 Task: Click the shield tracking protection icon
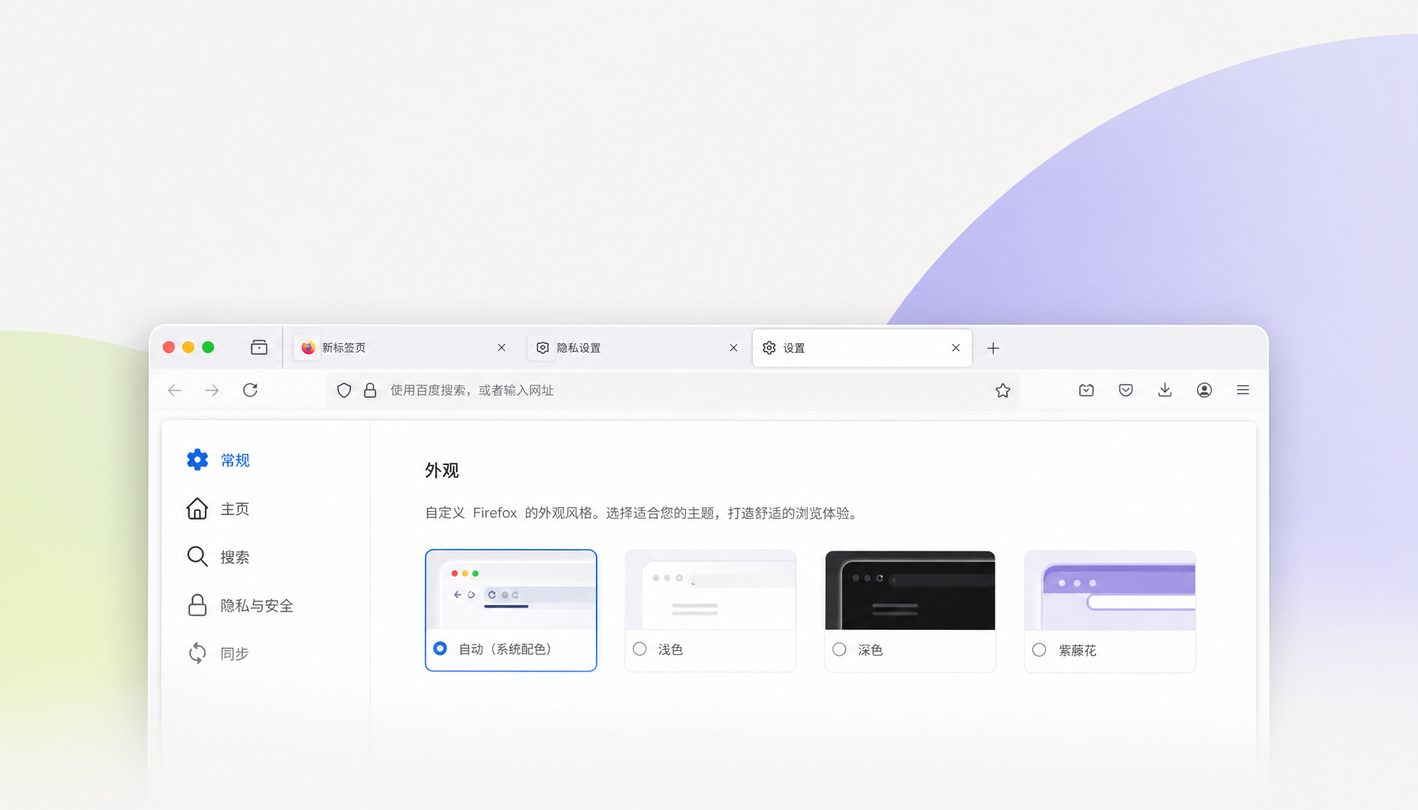344,390
